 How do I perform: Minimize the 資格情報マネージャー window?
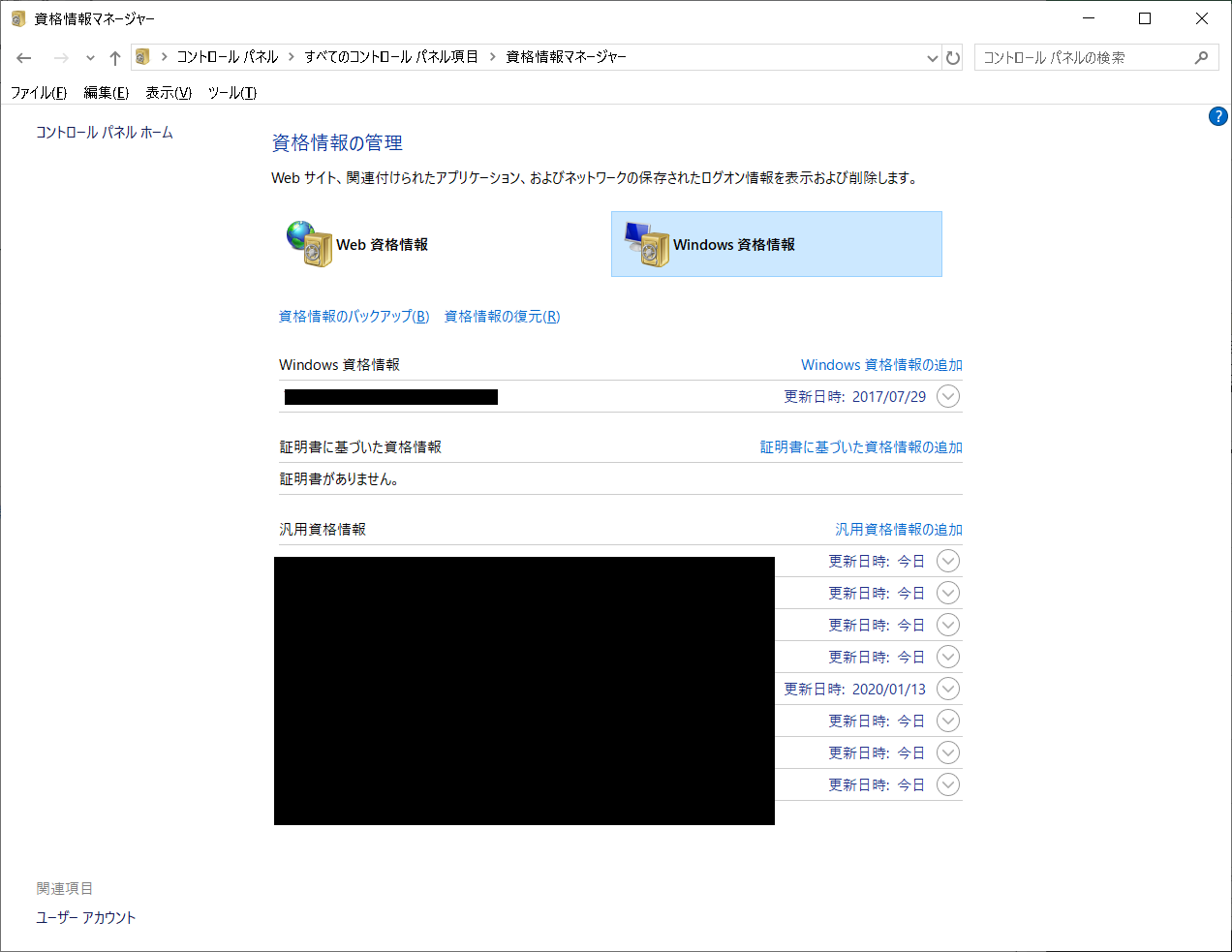[1089, 18]
